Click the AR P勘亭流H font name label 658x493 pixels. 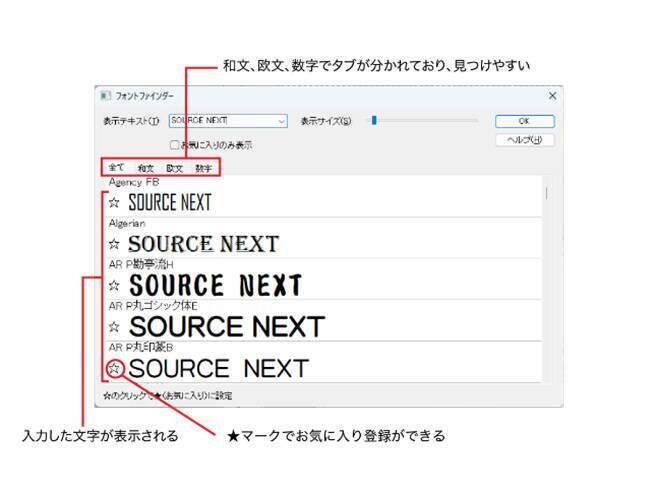point(141,264)
